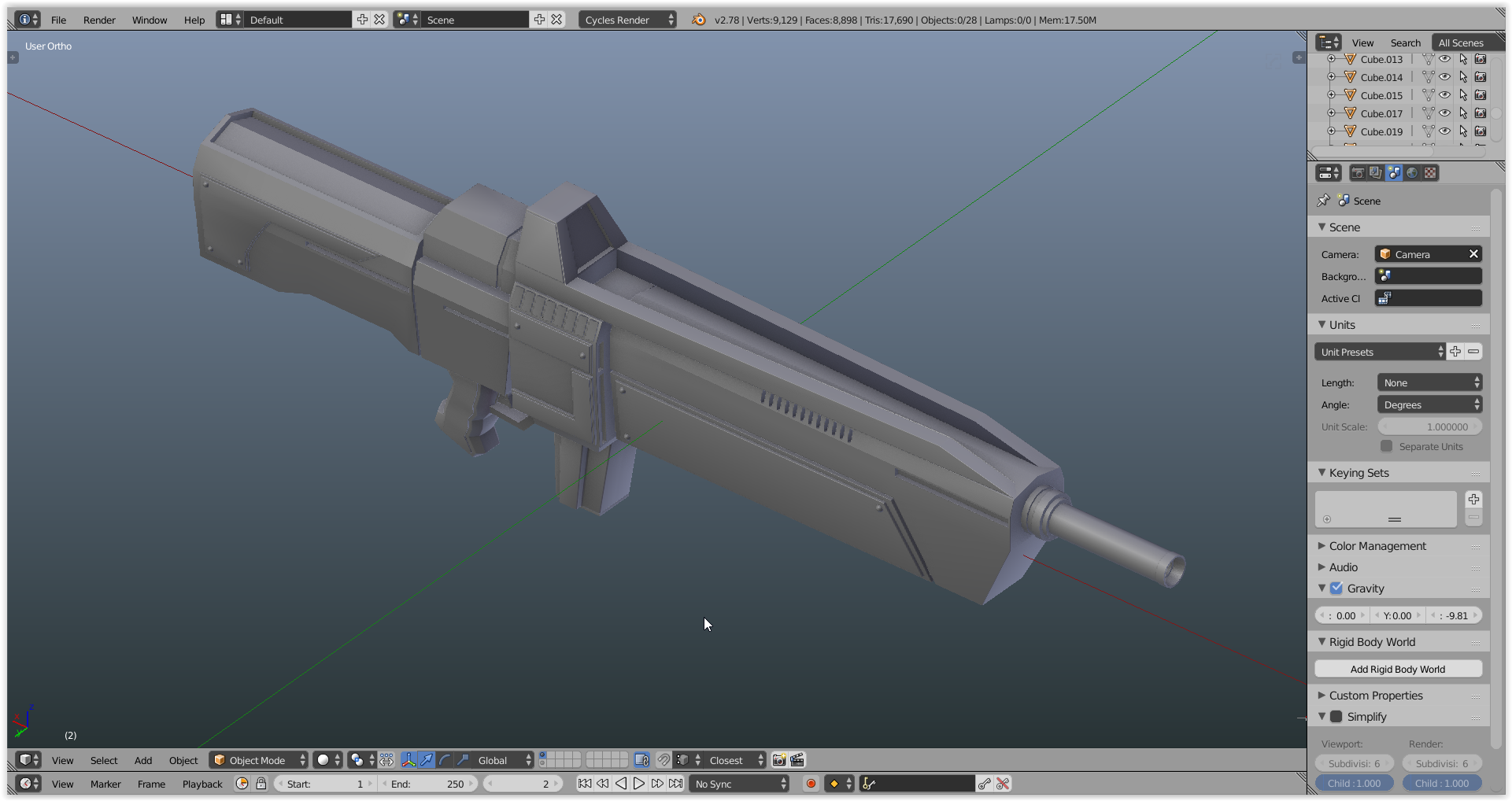Click the Render Layers properties tab
1512x801 pixels.
(1375, 173)
